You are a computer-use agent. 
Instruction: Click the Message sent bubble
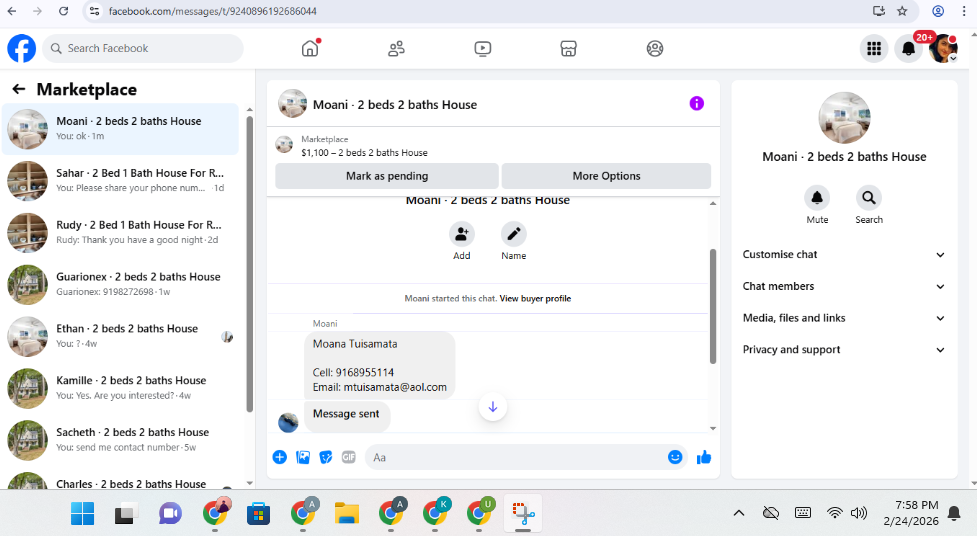click(347, 415)
